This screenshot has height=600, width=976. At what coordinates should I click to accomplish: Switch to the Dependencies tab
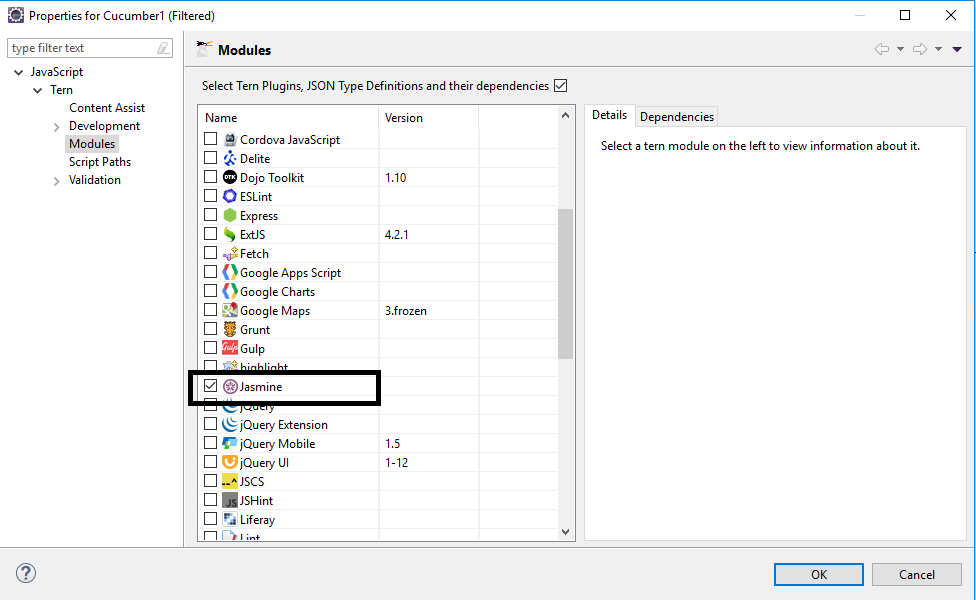(x=676, y=116)
